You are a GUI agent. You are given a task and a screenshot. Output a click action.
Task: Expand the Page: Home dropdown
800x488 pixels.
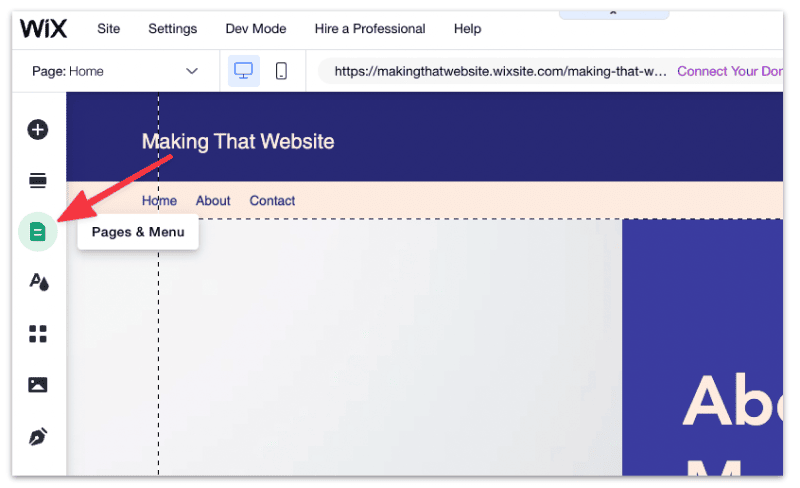115,71
